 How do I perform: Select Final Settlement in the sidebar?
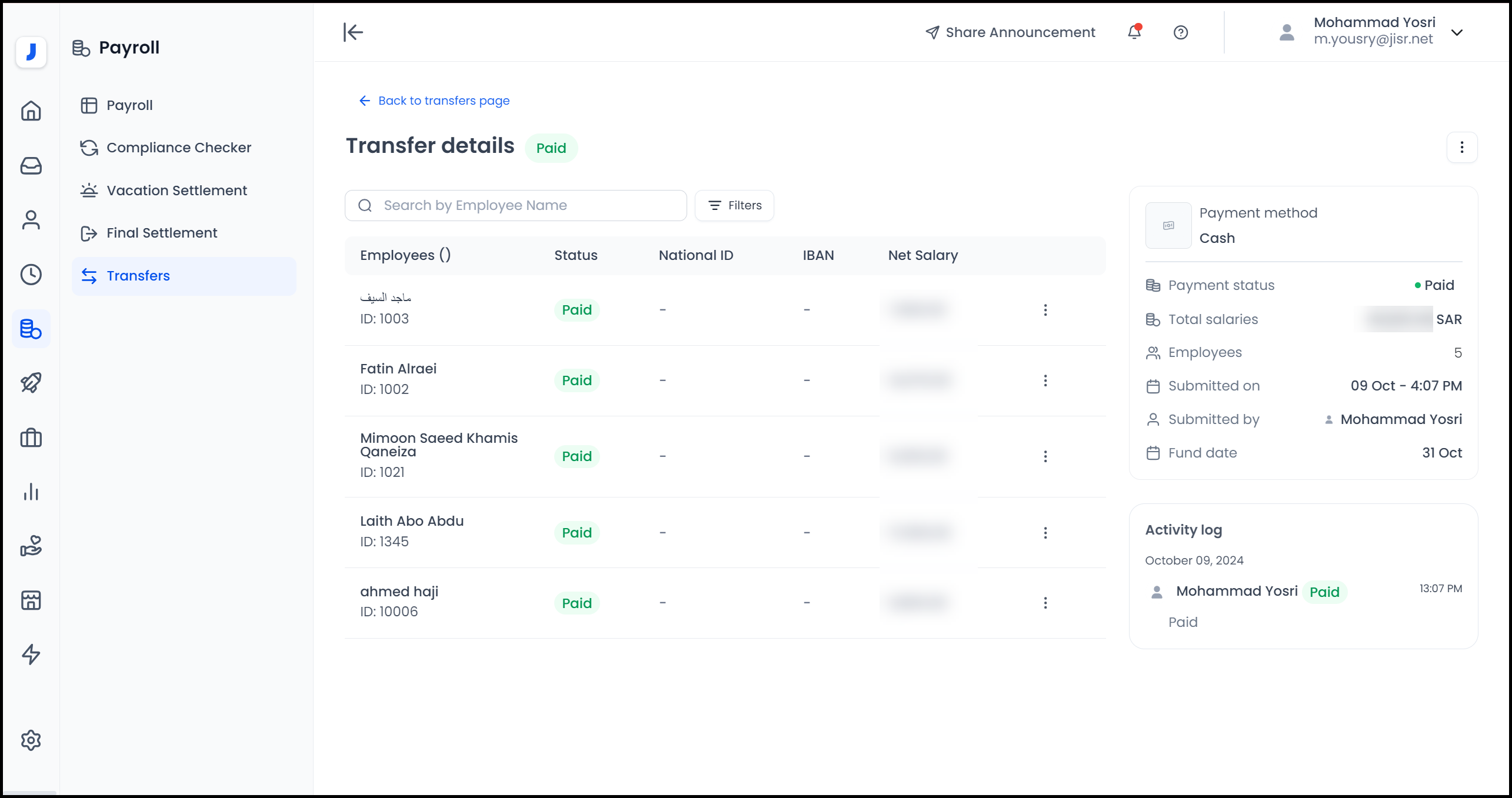point(161,233)
